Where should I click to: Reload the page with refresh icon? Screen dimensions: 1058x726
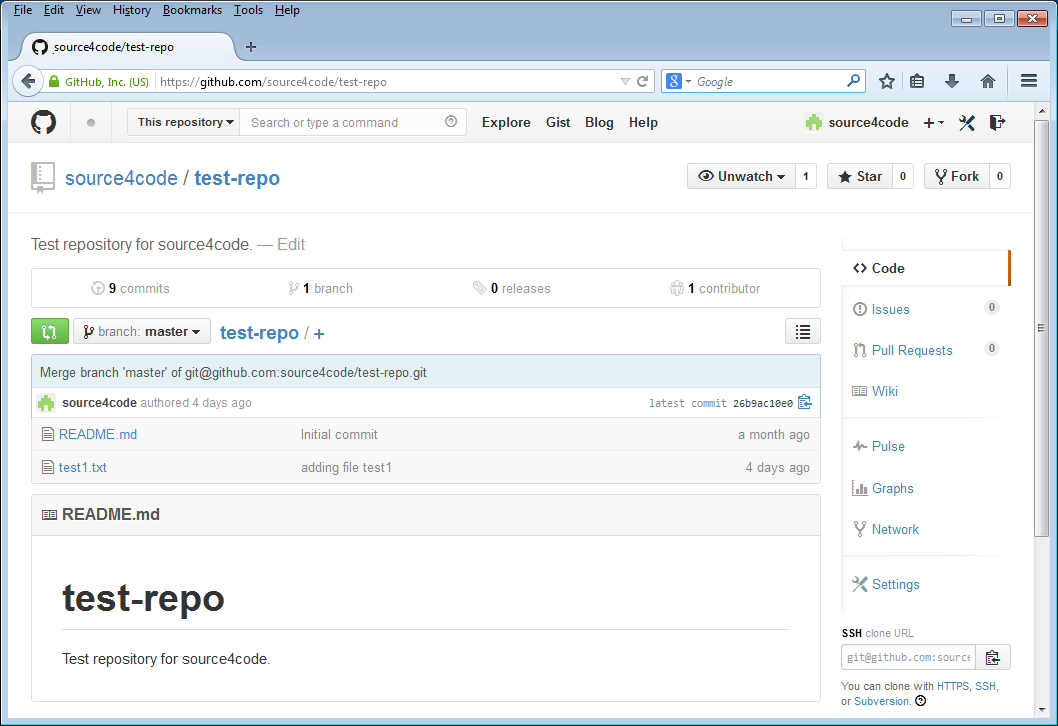[643, 82]
